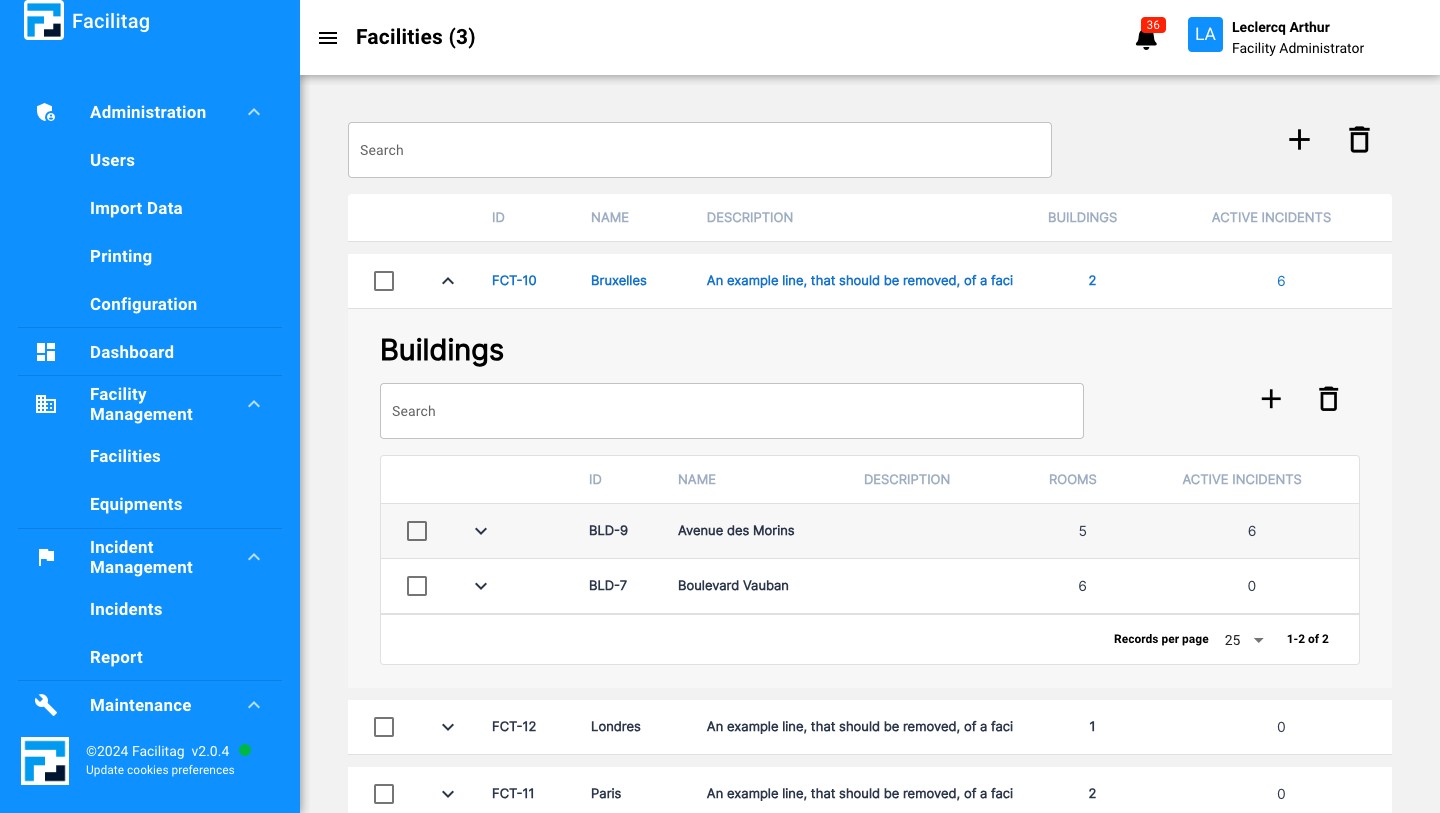This screenshot has height=813, width=1440.
Task: Open the notifications bell
Action: (x=1146, y=39)
